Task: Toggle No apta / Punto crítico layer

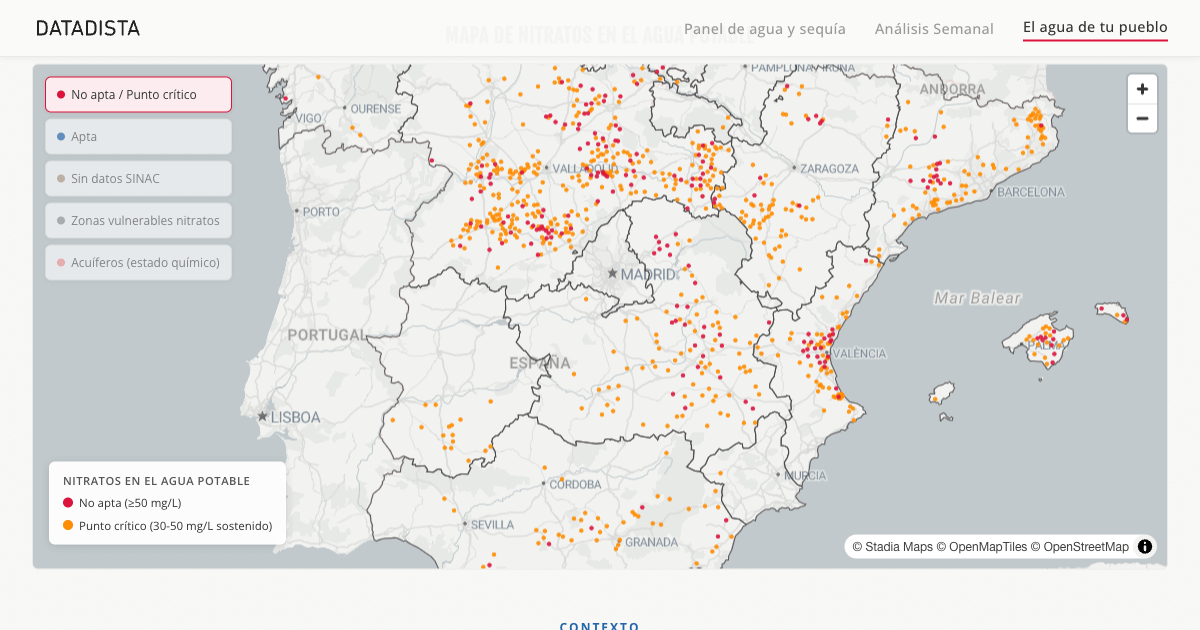Action: (138, 94)
